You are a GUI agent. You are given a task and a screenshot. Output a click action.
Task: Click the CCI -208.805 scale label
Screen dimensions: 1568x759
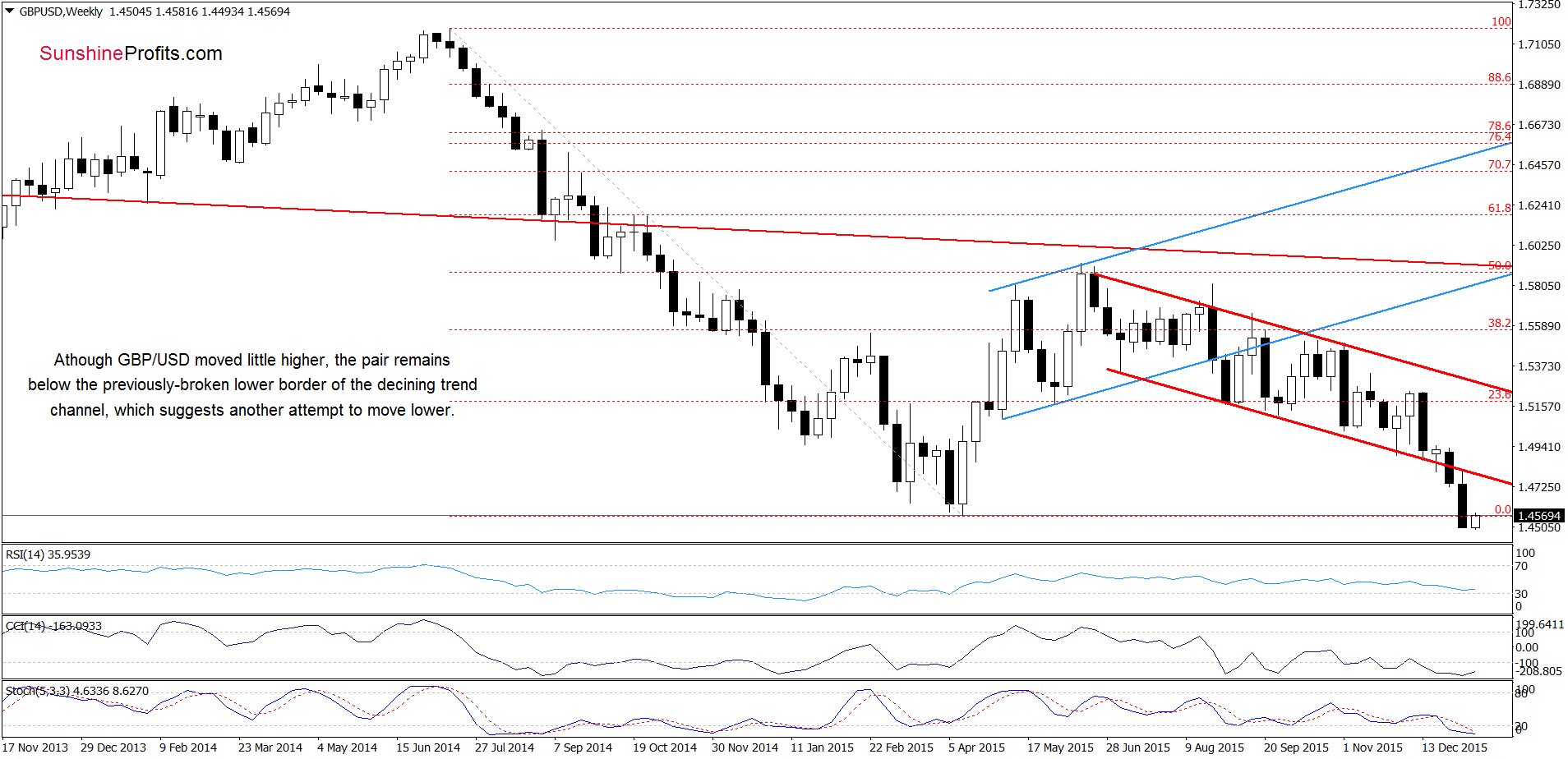pyautogui.click(x=1539, y=671)
